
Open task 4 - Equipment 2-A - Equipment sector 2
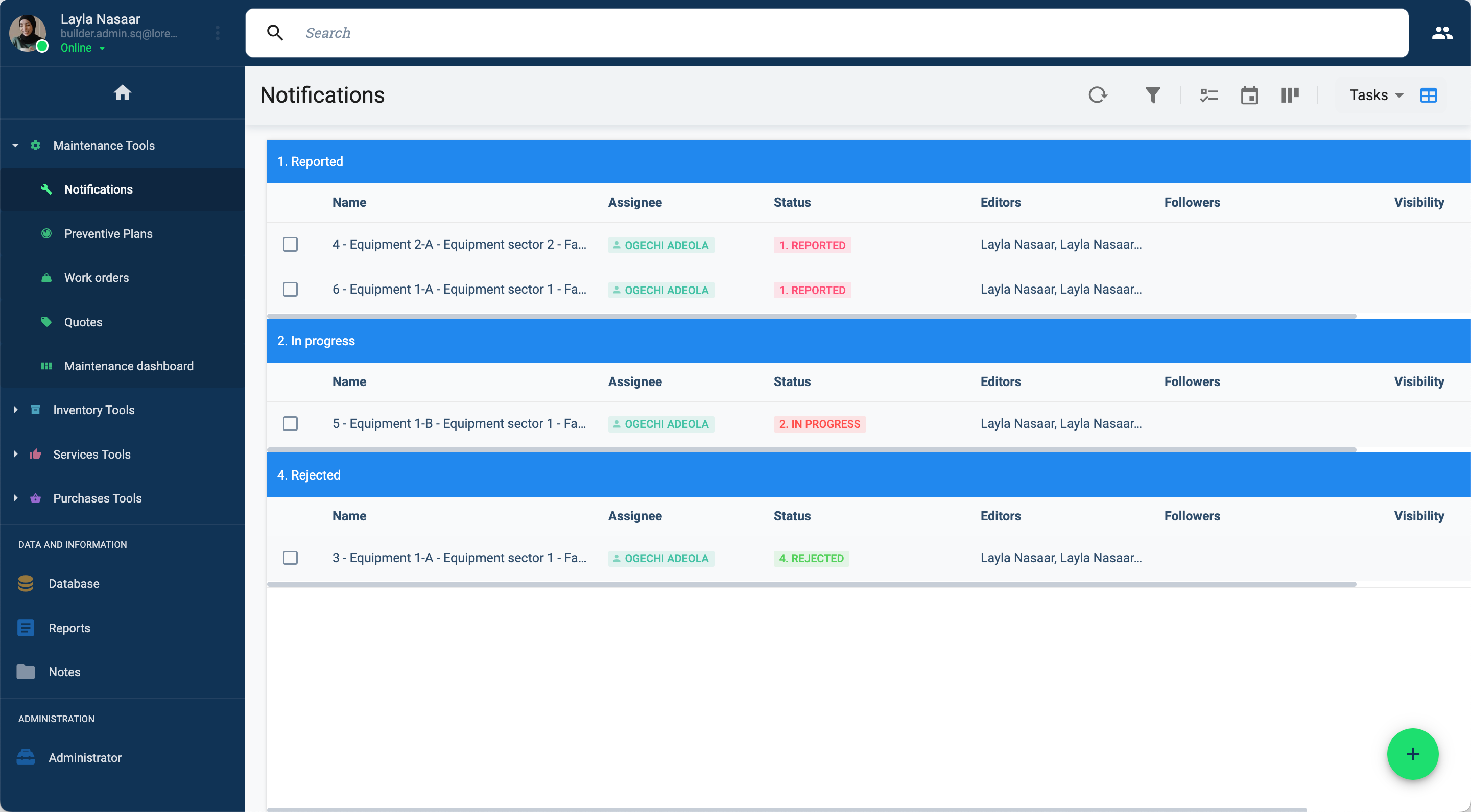click(x=459, y=245)
